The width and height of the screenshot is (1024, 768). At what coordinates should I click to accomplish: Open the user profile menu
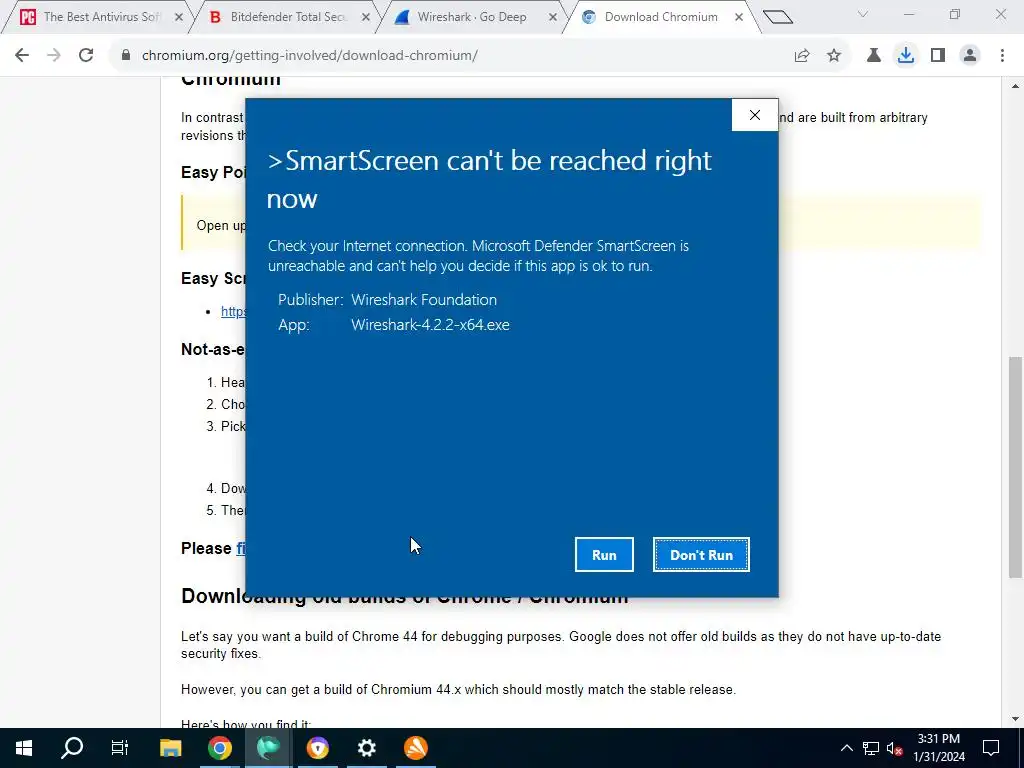point(970,56)
